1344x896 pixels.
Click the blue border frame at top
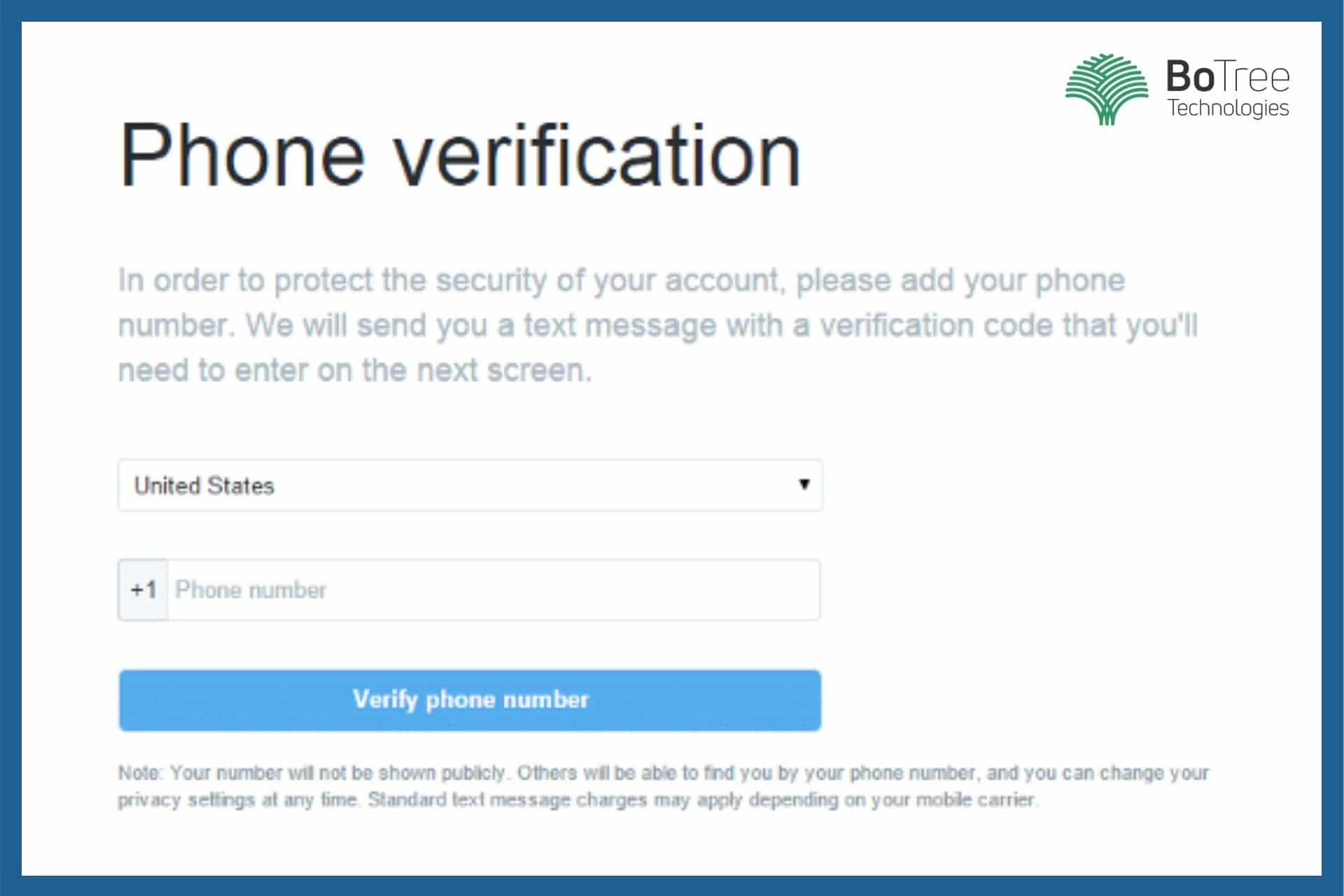[x=672, y=10]
